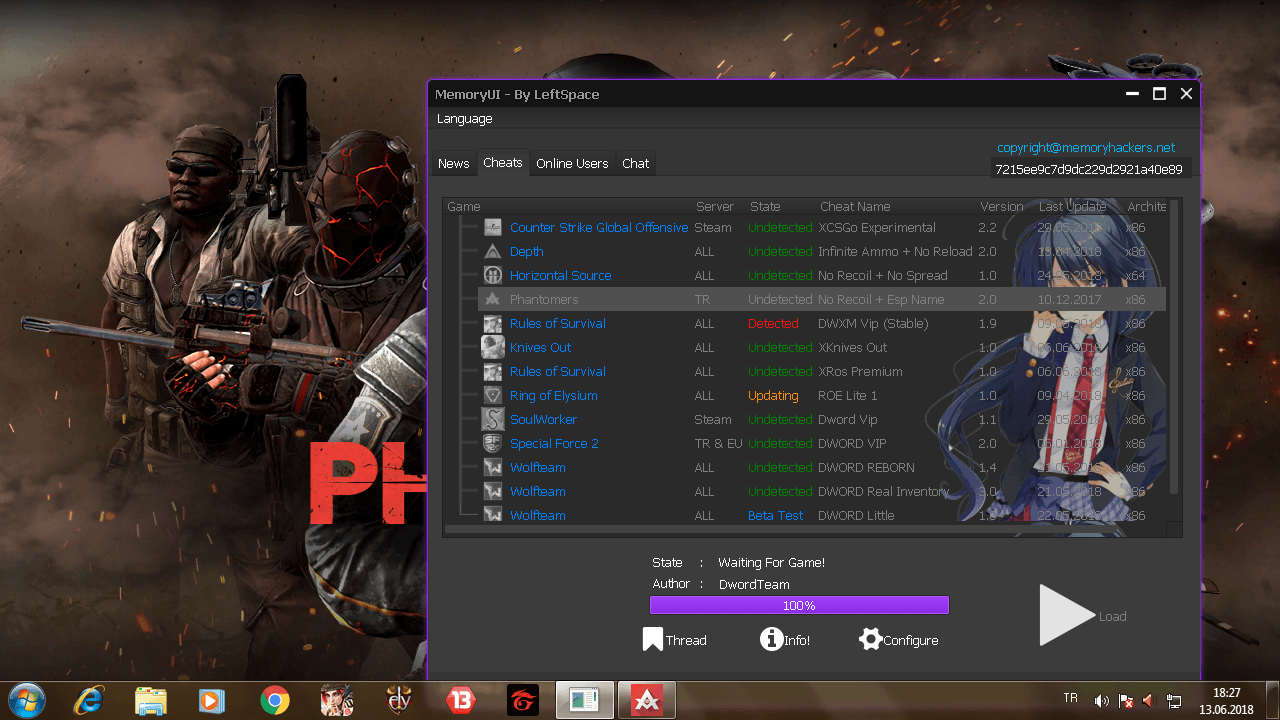Click 'ROE Lite 1' cheat name
The width and height of the screenshot is (1280, 720).
(x=848, y=396)
